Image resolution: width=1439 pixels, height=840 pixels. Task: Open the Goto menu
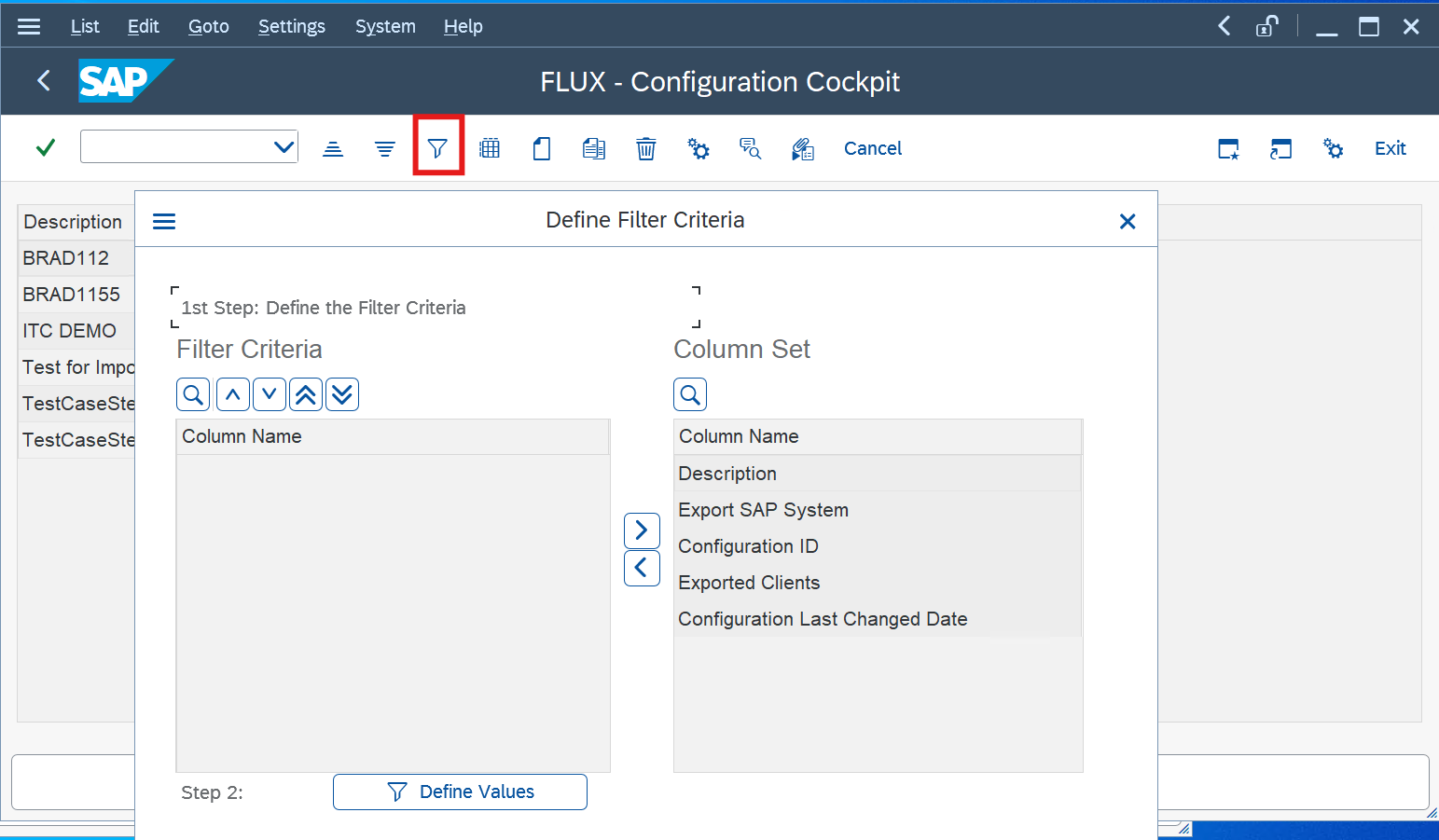pos(208,26)
